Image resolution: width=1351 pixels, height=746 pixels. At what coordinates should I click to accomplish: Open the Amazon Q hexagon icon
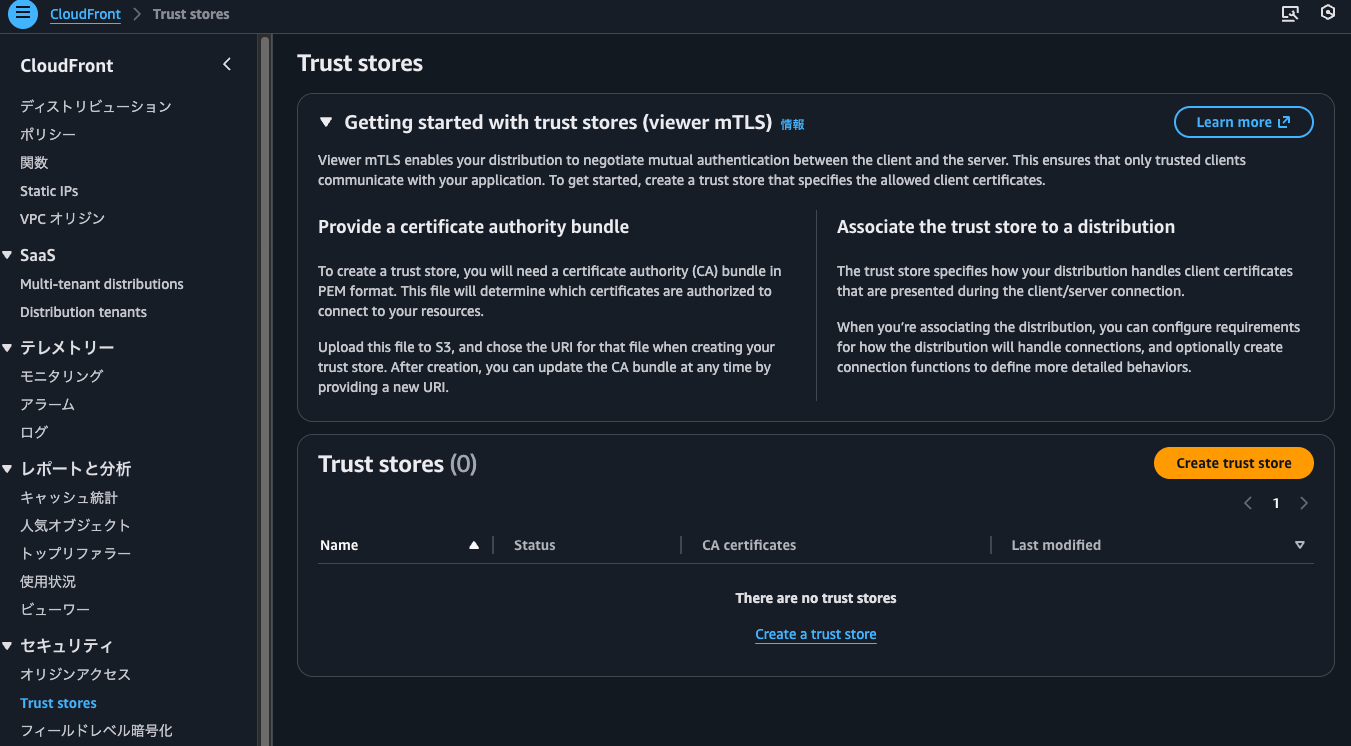[1327, 13]
